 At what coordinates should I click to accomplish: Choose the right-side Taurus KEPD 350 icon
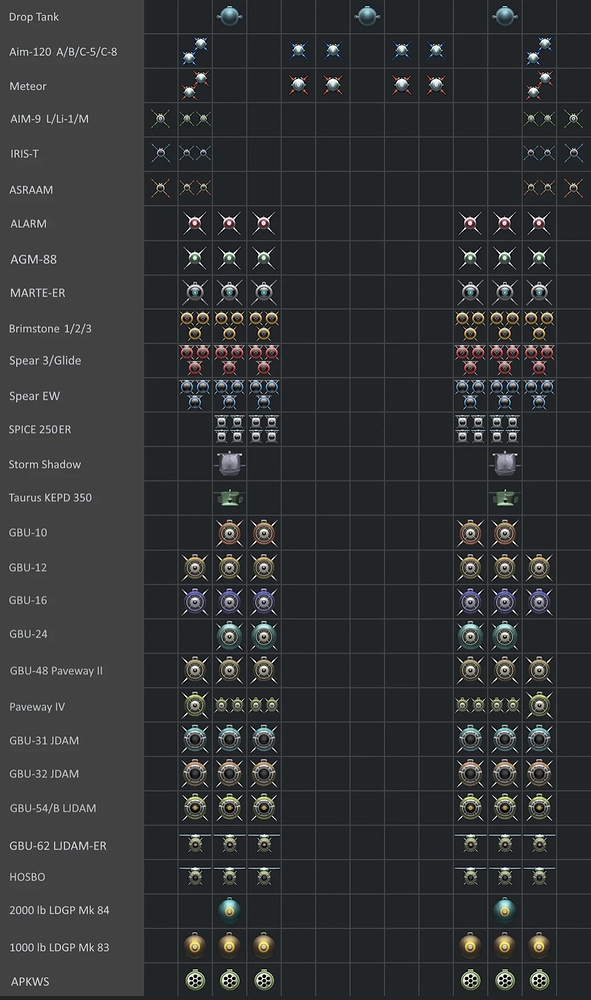pos(505,497)
